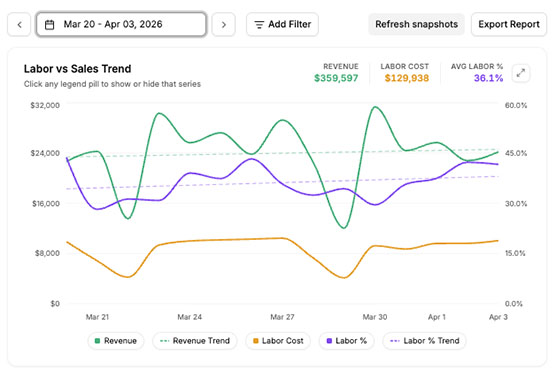Click the Mar 30 axis label

[x=375, y=317]
